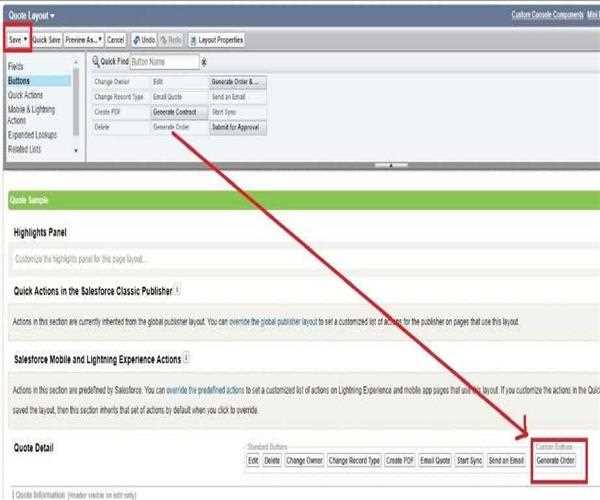Select Edit in the palette
This screenshot has width=600, height=500.
pos(179,82)
